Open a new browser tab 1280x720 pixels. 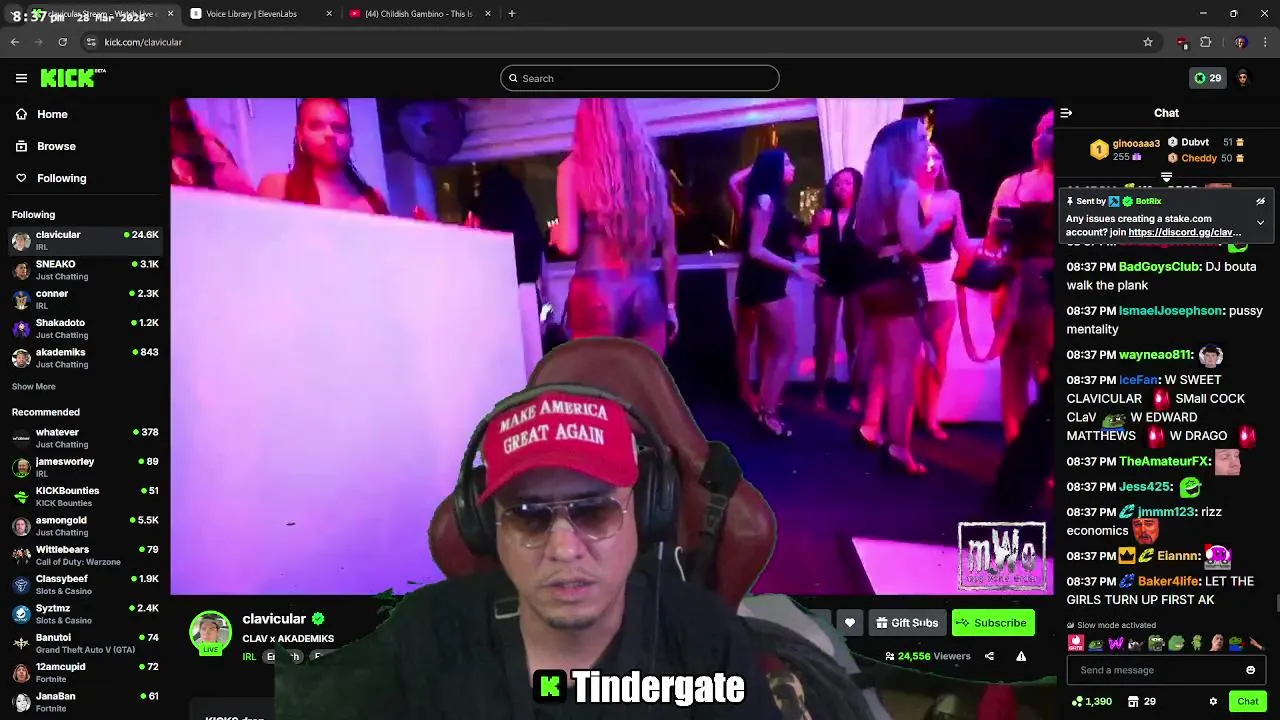click(511, 14)
